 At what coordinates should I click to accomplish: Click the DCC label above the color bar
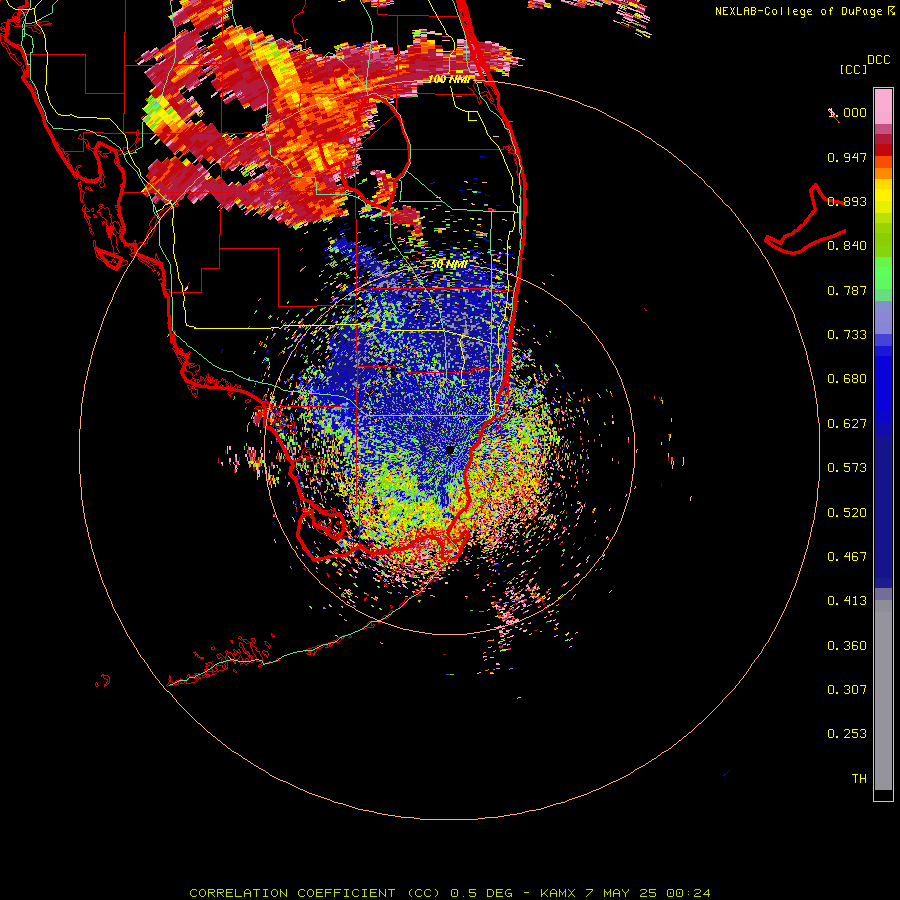878,60
